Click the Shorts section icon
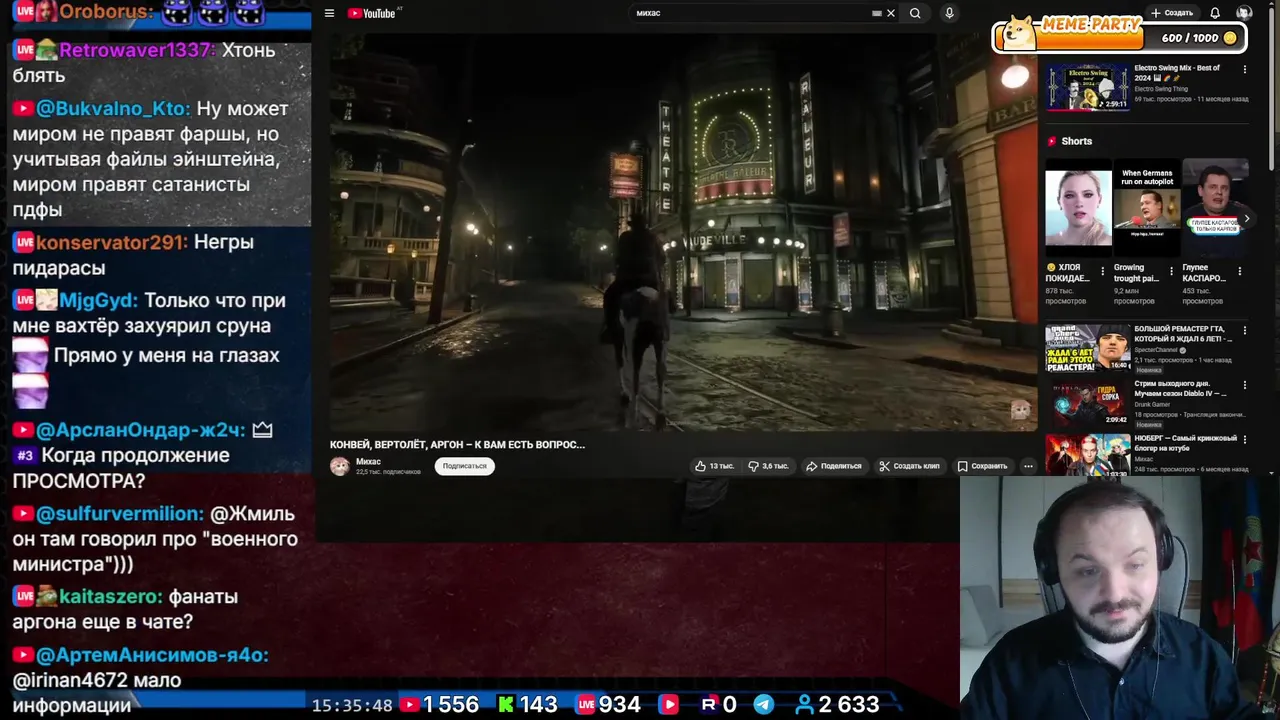This screenshot has width=1280, height=720. [1052, 141]
